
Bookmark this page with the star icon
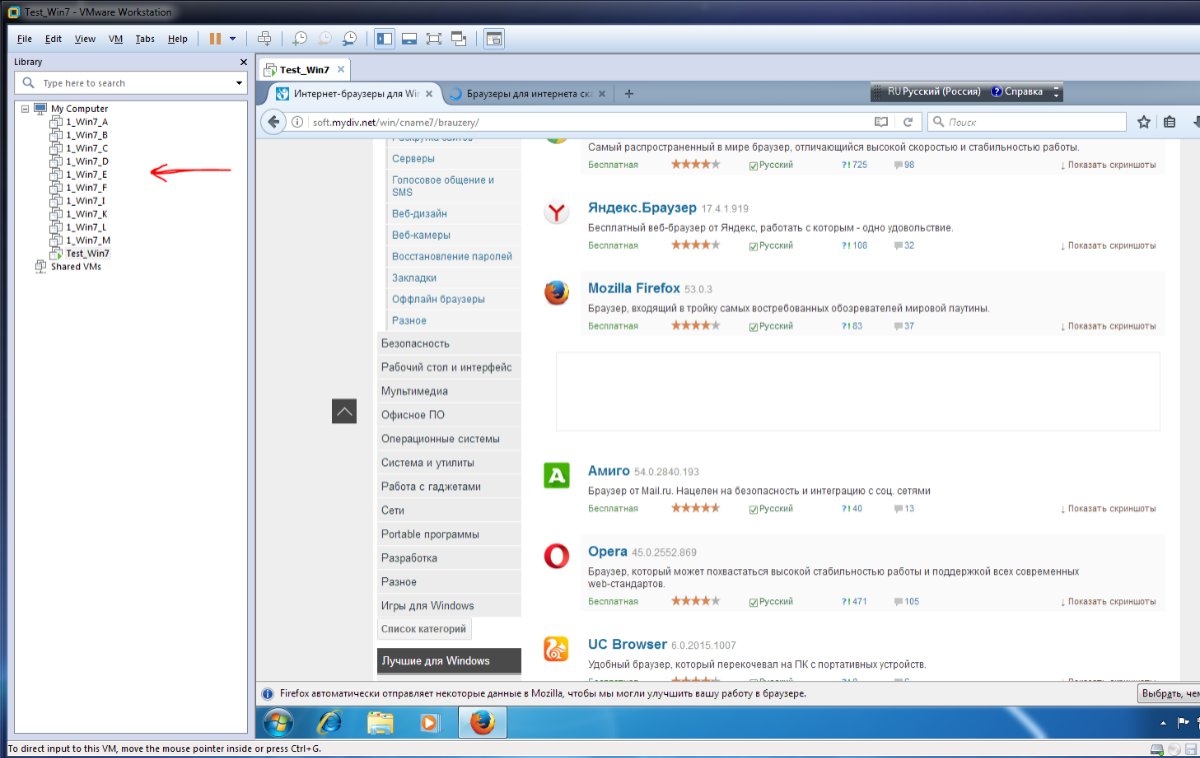1144,122
